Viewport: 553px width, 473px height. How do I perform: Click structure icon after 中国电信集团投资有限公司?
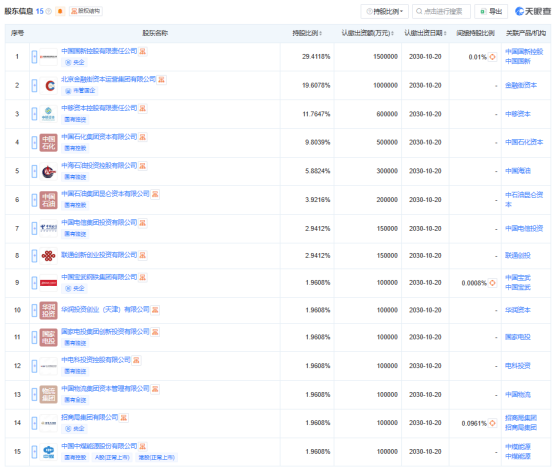[142, 223]
